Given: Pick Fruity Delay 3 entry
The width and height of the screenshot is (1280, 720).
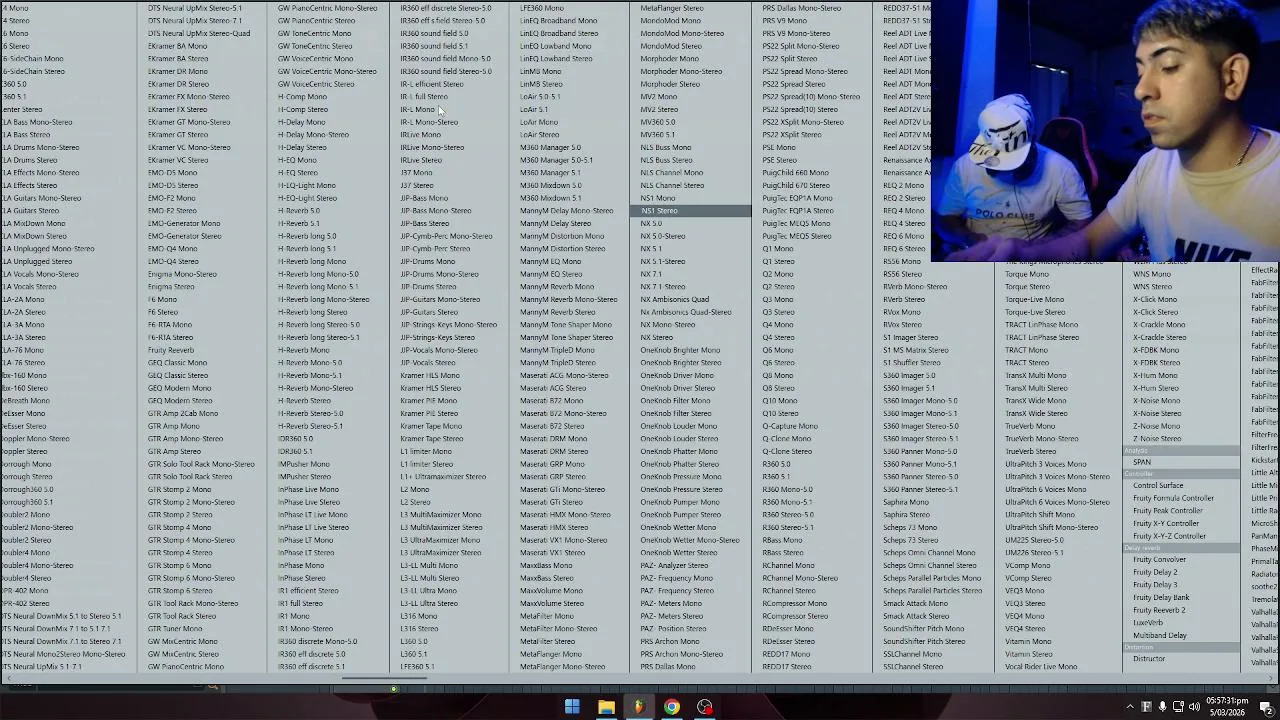Looking at the screenshot, I should [1155, 585].
